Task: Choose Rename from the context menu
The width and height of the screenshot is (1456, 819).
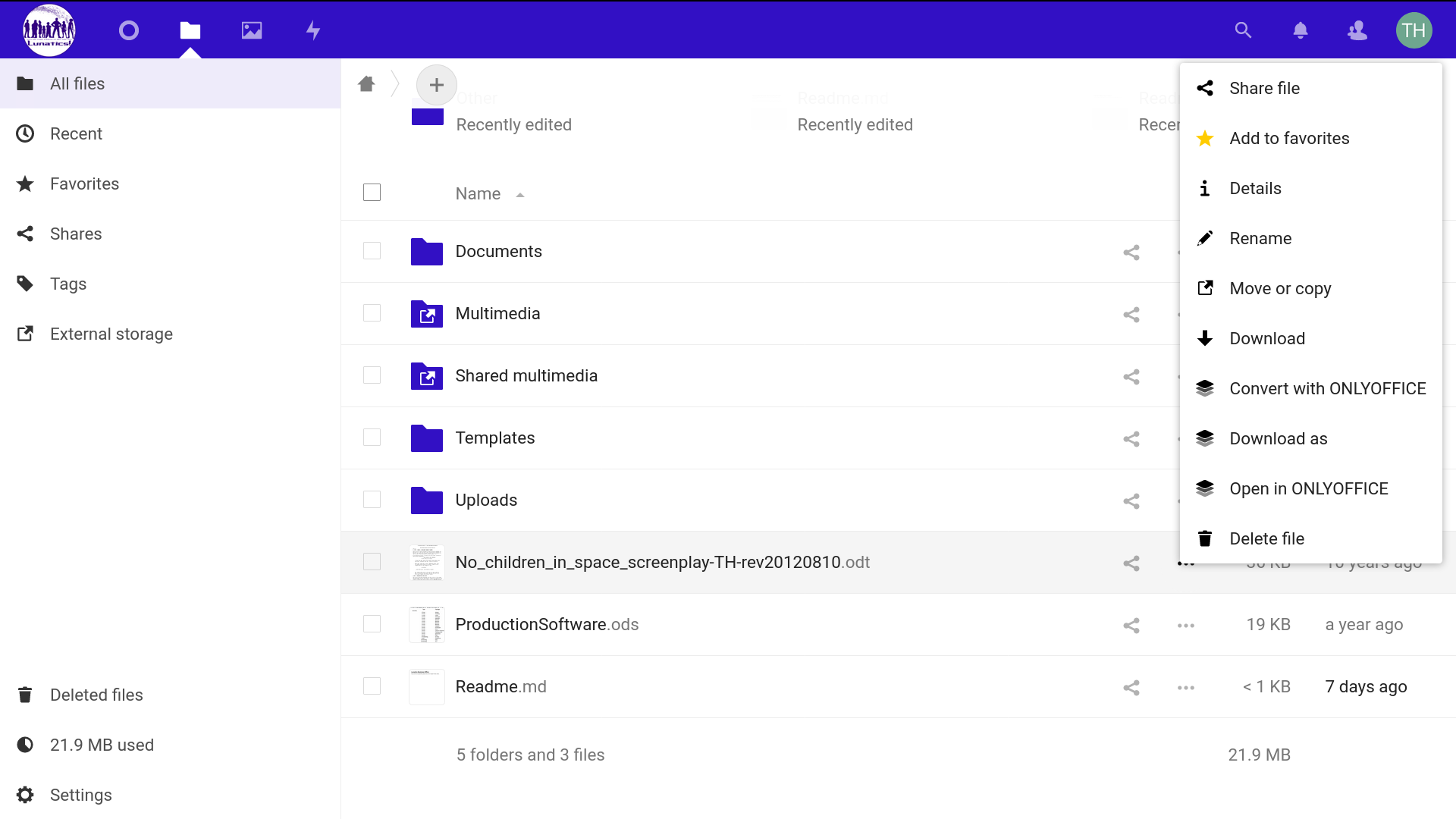Action: pos(1260,239)
